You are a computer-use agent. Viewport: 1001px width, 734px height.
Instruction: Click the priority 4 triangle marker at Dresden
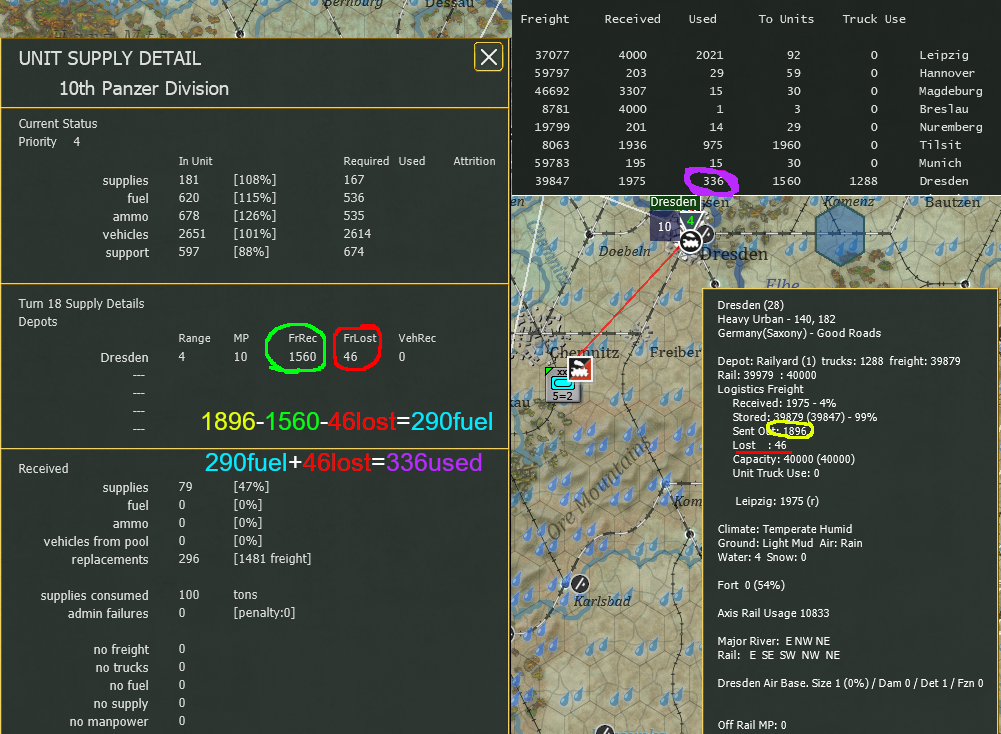point(690,221)
